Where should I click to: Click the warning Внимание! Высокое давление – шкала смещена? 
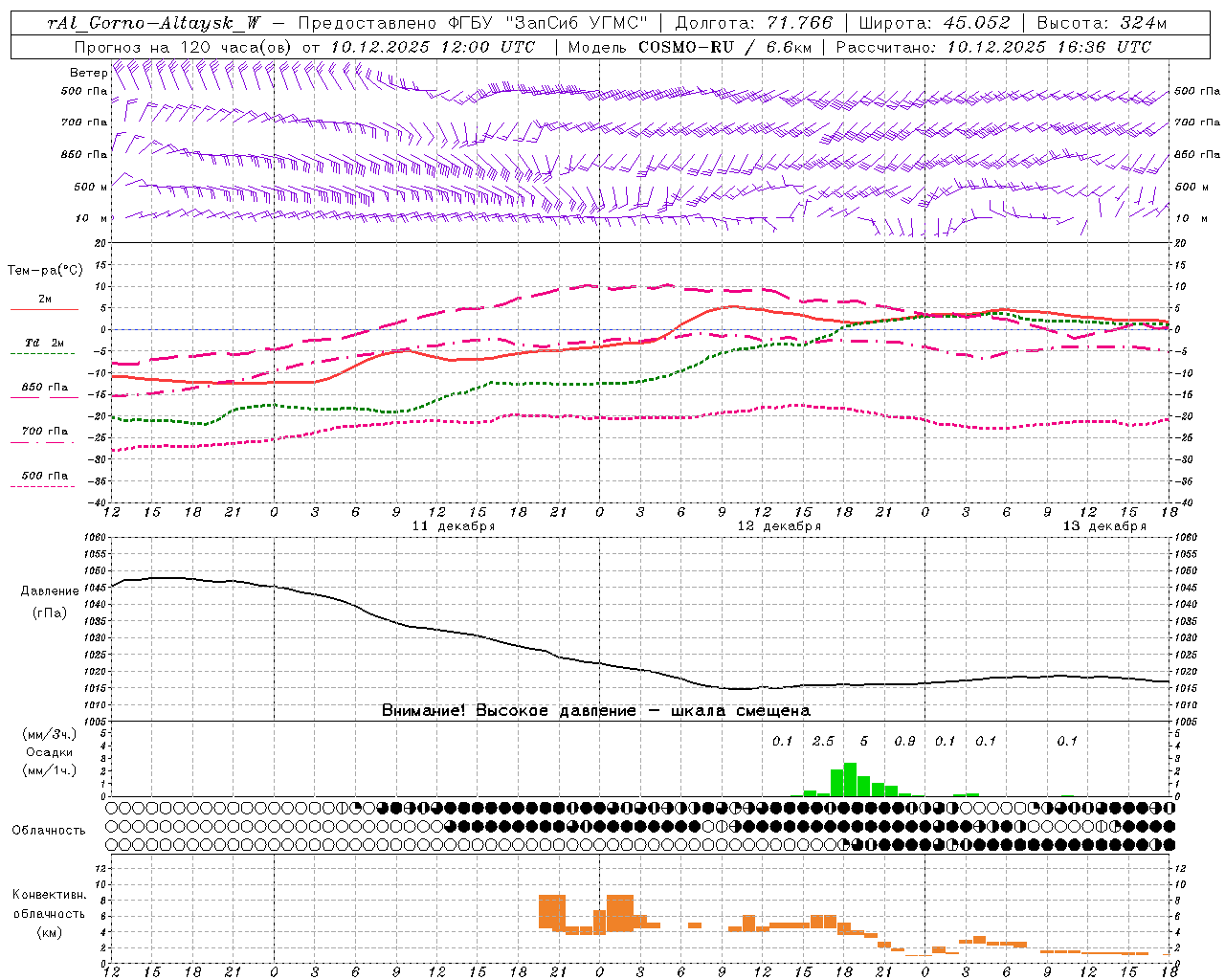(x=596, y=711)
